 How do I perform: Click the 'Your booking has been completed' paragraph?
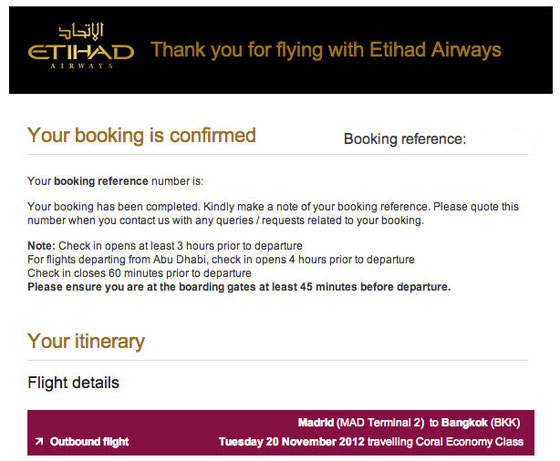click(x=273, y=214)
